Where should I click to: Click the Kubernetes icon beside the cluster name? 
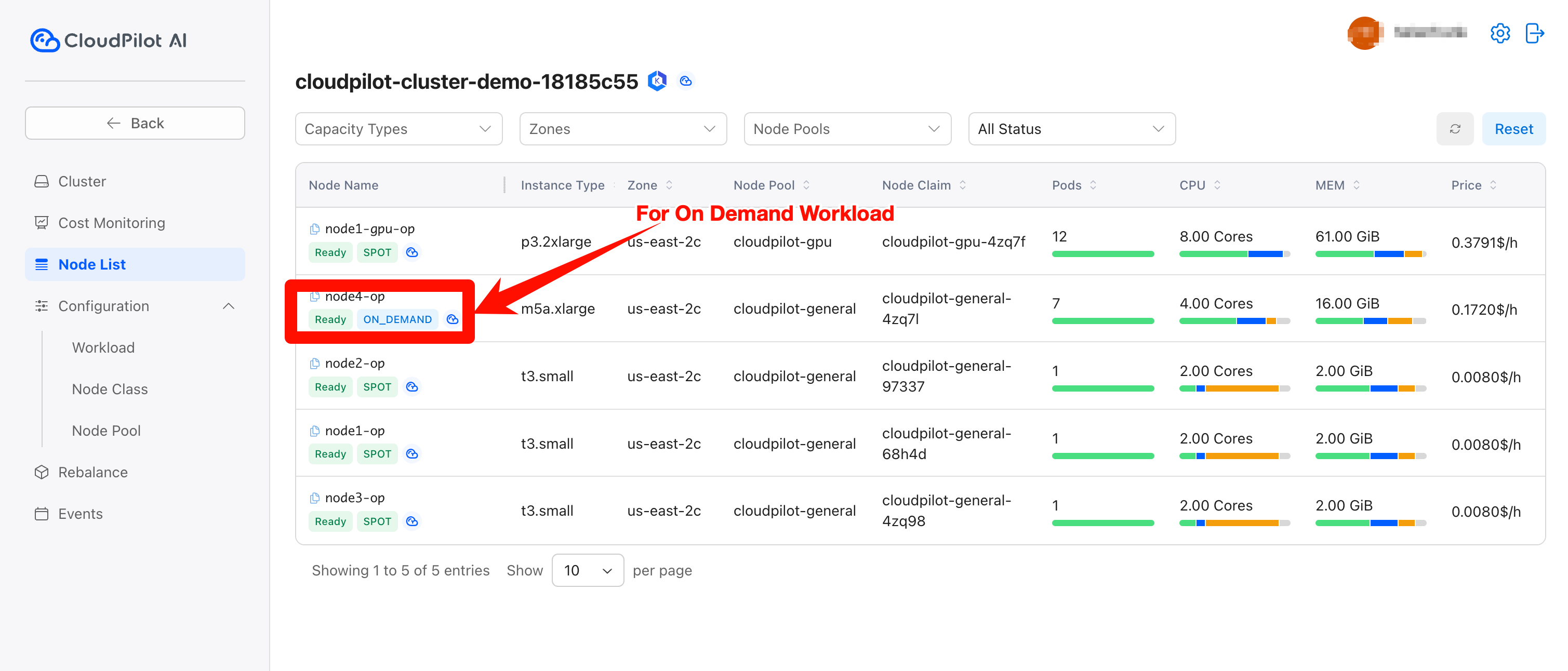point(658,80)
